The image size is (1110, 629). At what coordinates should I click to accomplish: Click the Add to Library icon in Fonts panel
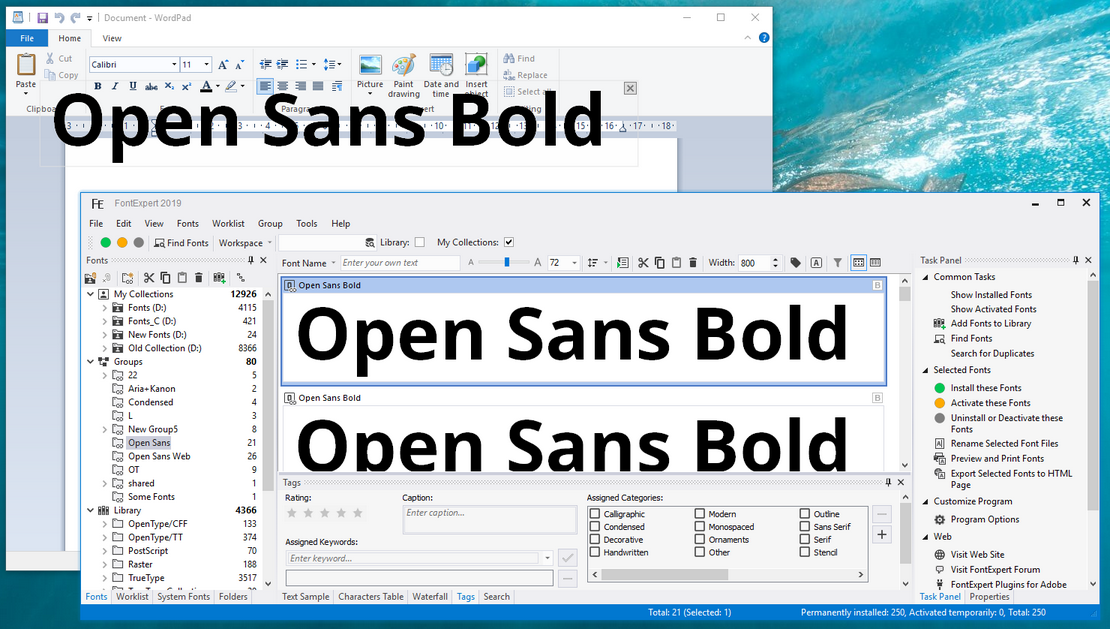219,277
